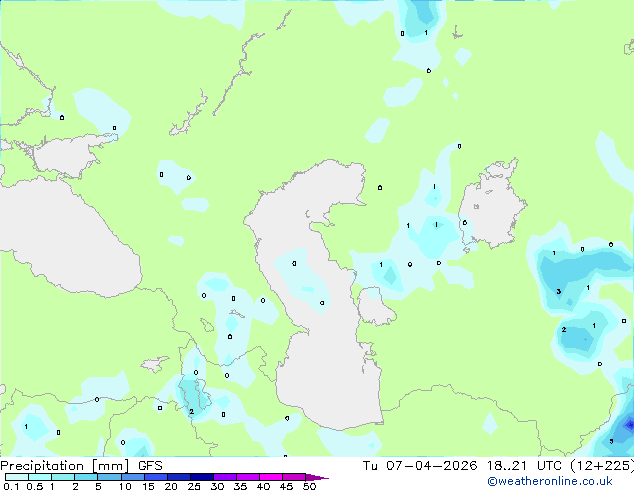The height and width of the screenshot is (490, 634).
Task: Click the 'GFS' model label
Action: click(x=150, y=466)
